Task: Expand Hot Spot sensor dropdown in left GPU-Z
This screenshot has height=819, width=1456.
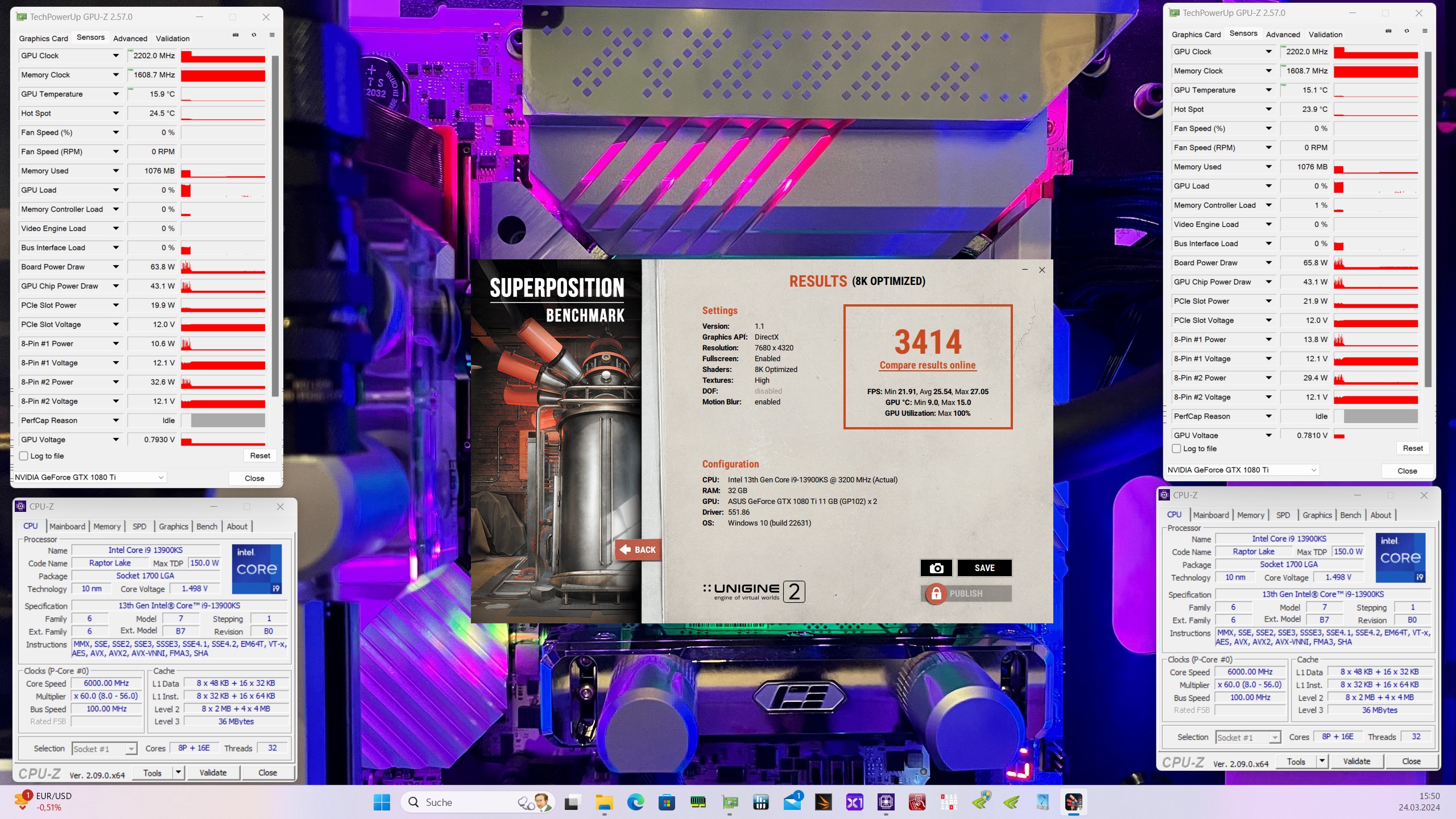Action: pyautogui.click(x=116, y=113)
